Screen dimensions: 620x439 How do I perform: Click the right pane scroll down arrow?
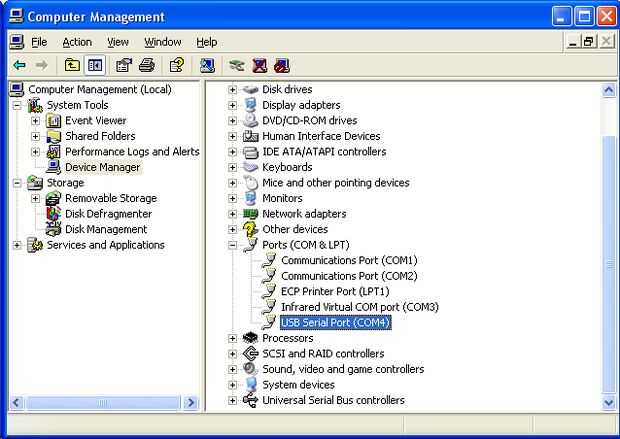609,403
